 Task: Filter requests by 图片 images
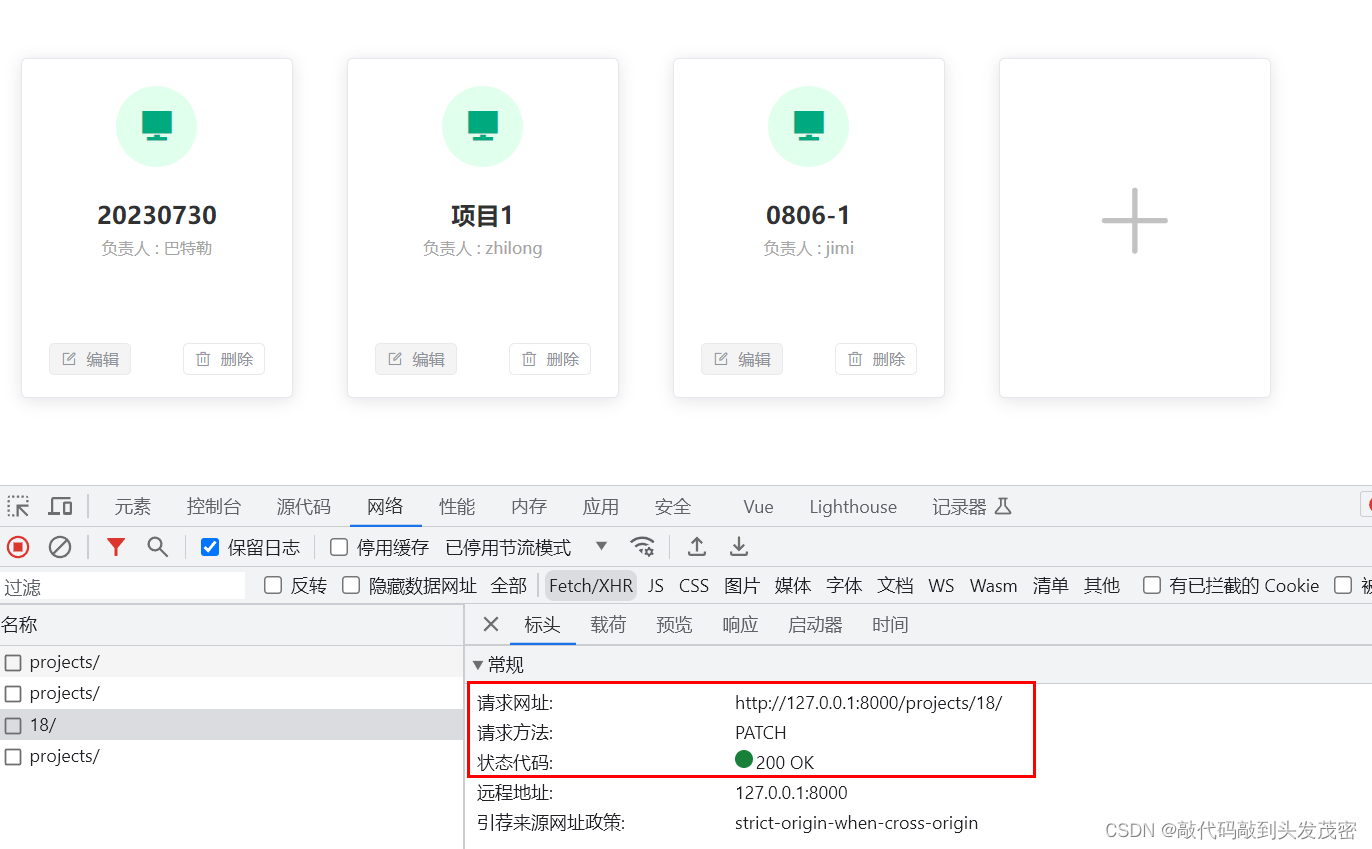(742, 585)
